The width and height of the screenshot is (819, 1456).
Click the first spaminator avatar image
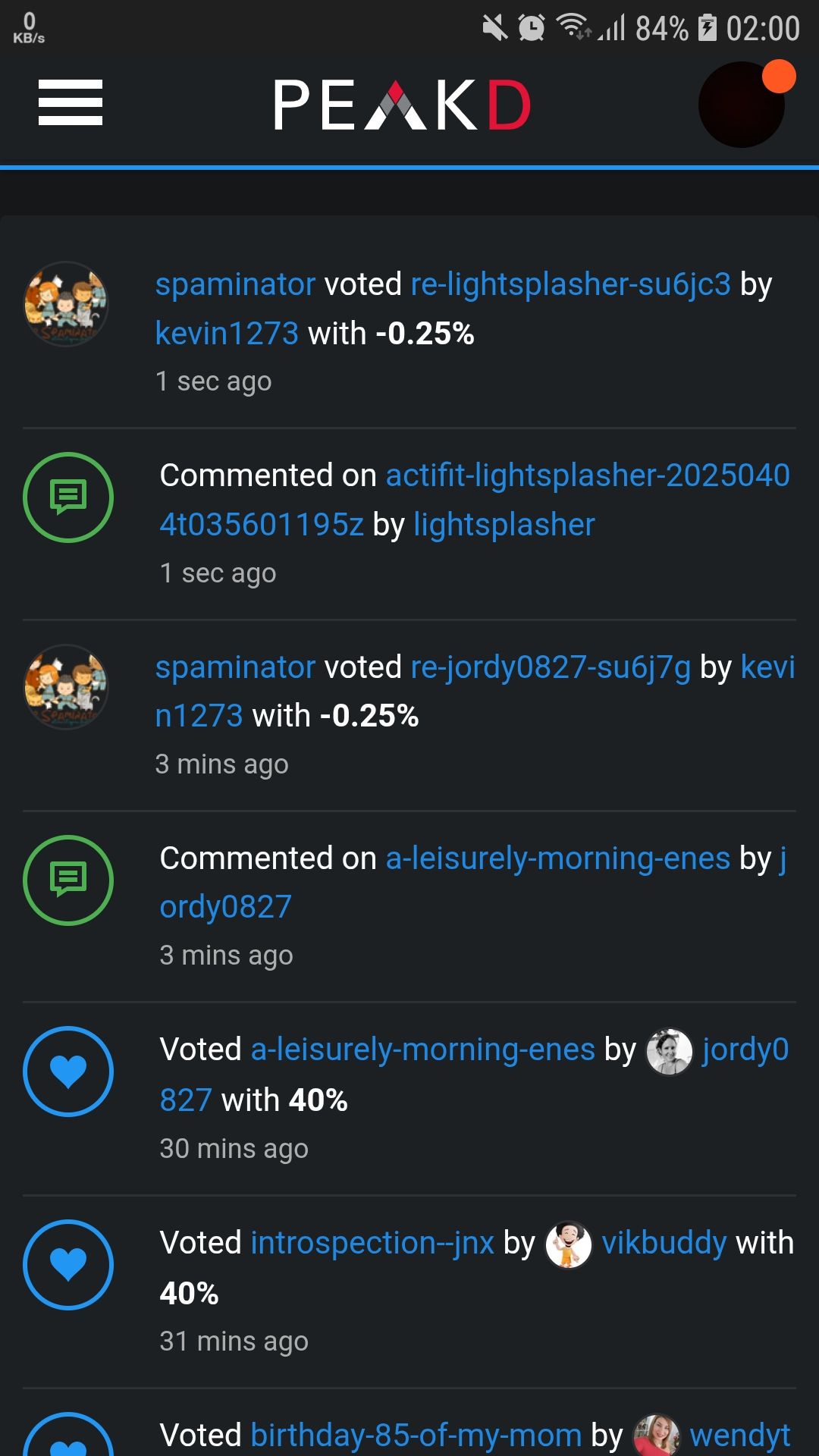(67, 304)
